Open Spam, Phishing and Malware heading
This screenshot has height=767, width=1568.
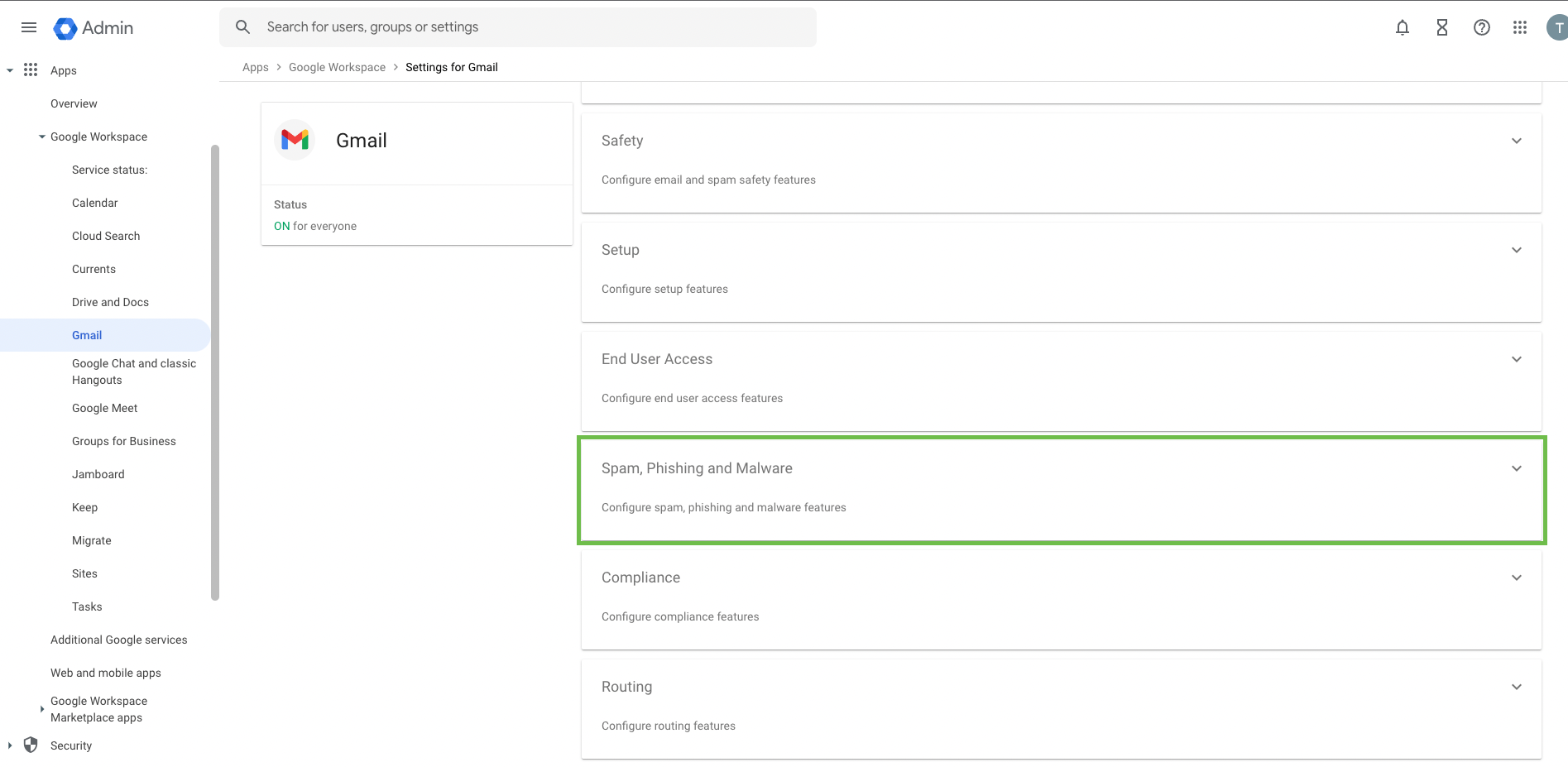(697, 468)
